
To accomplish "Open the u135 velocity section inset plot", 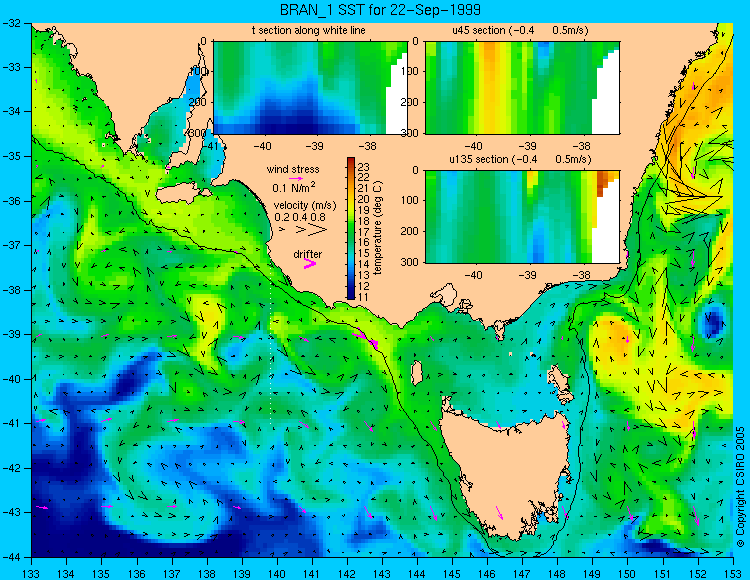I will [x=522, y=216].
